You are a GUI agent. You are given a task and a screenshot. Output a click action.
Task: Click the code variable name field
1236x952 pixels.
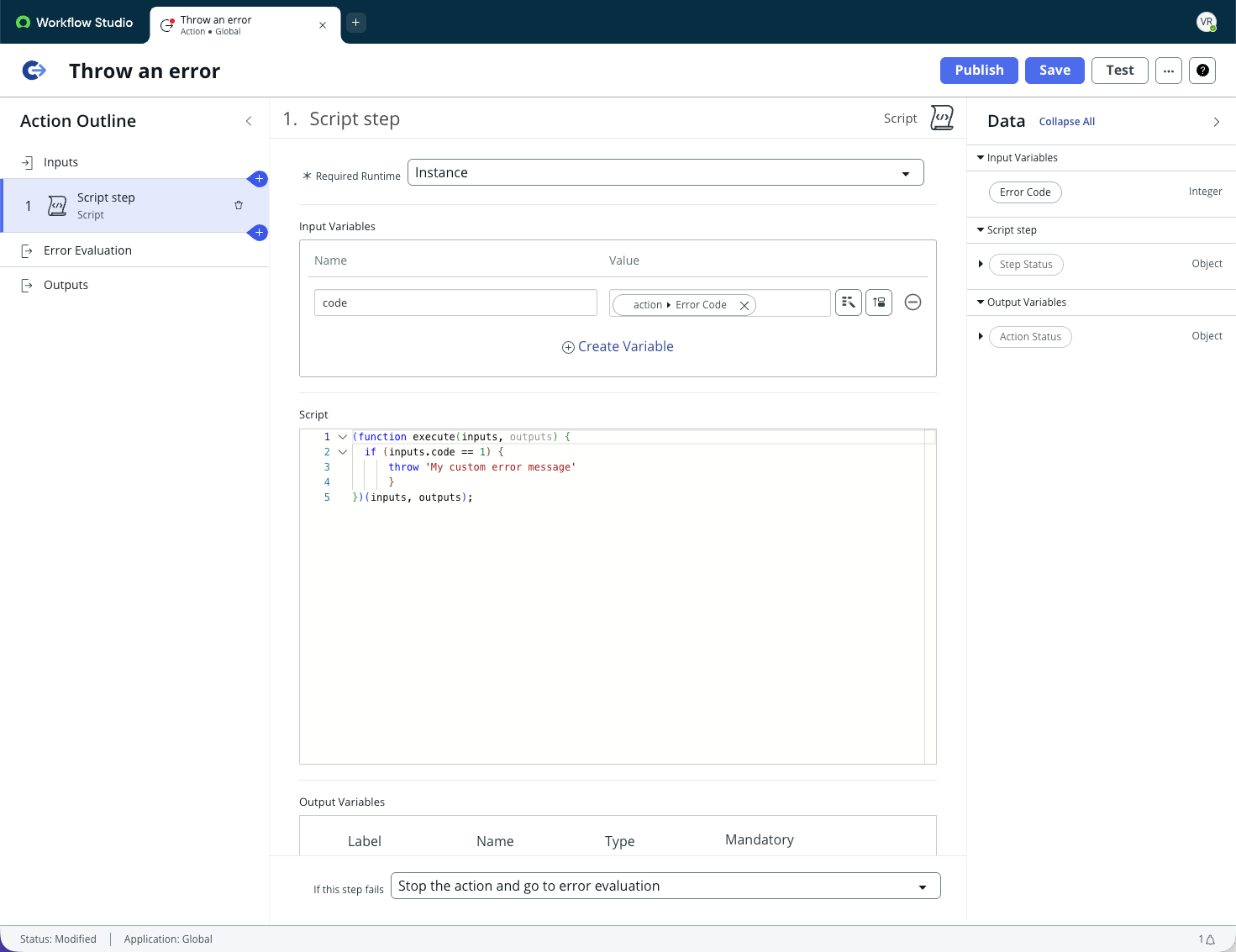point(455,302)
